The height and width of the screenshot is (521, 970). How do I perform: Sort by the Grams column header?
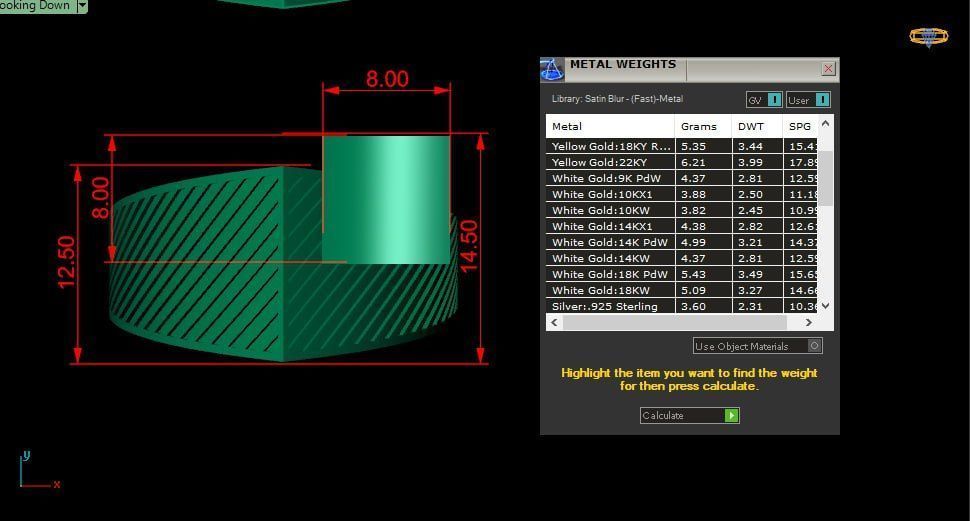703,126
